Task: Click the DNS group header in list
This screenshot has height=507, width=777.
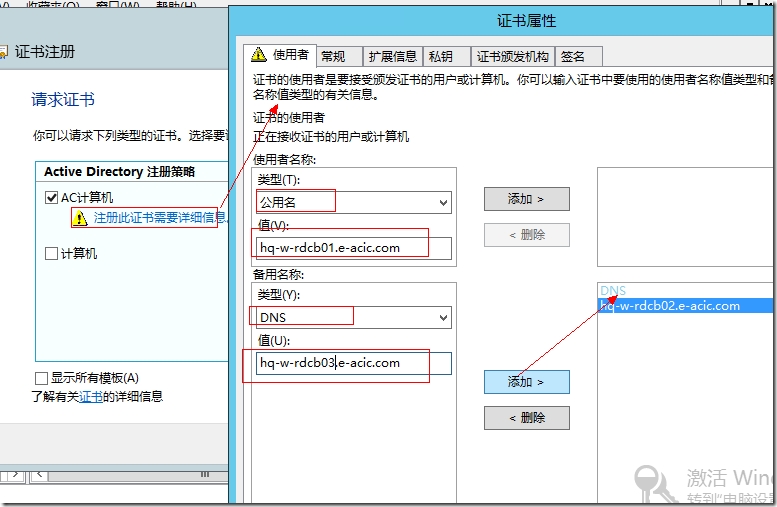Action: [x=613, y=290]
